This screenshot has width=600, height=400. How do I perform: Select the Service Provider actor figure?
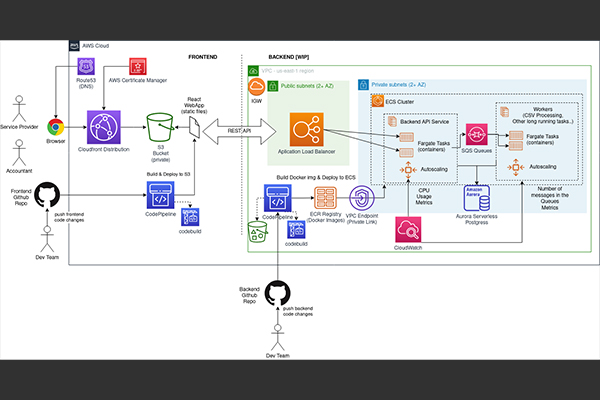point(18,108)
